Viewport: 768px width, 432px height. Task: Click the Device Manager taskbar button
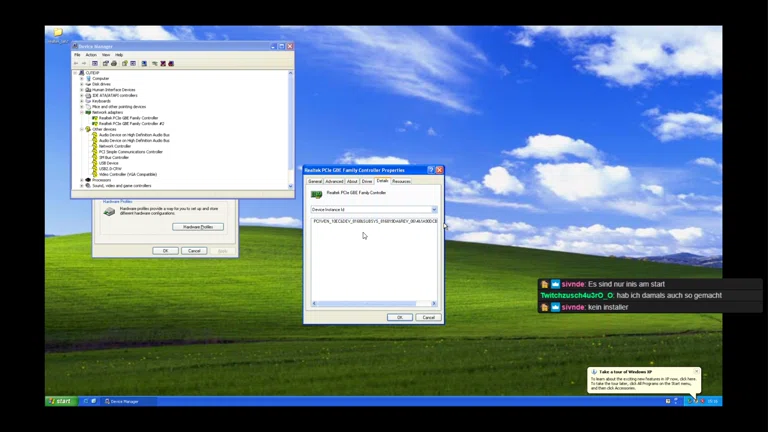(129, 401)
